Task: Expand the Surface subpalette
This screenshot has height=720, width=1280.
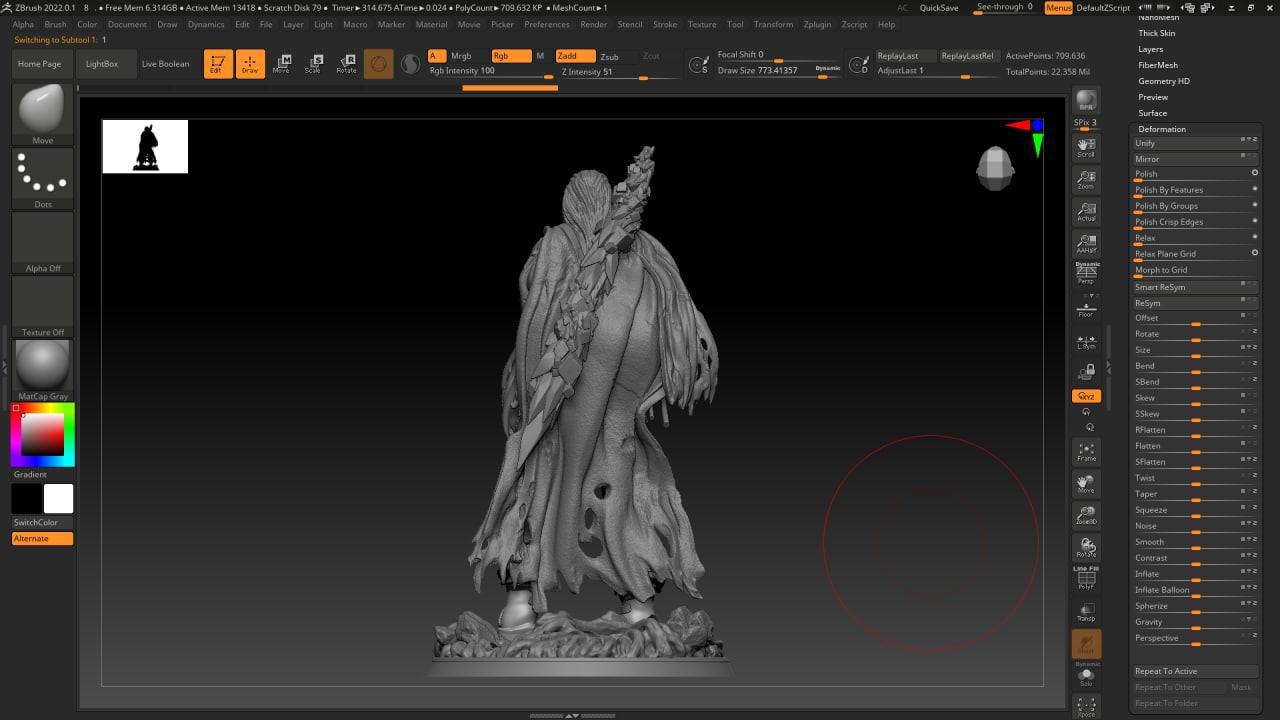Action: click(1152, 113)
